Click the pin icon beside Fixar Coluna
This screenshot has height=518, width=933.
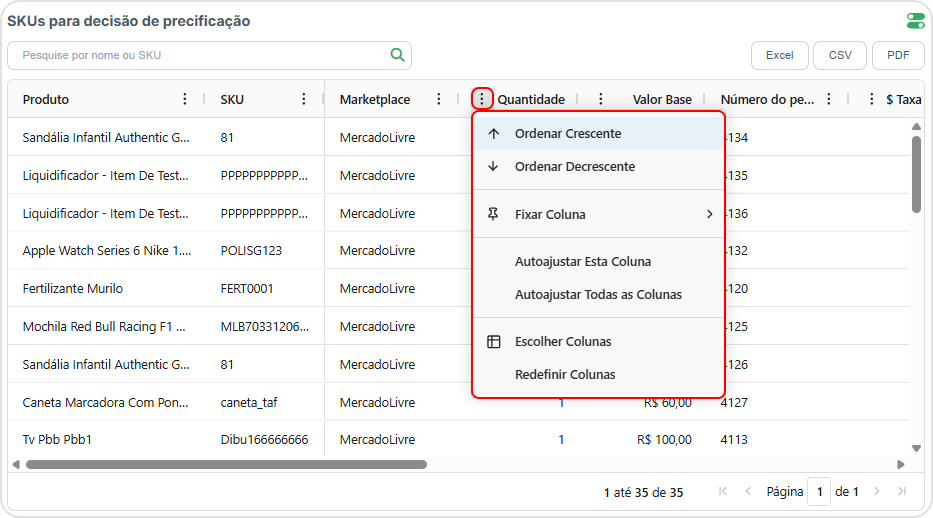click(493, 214)
